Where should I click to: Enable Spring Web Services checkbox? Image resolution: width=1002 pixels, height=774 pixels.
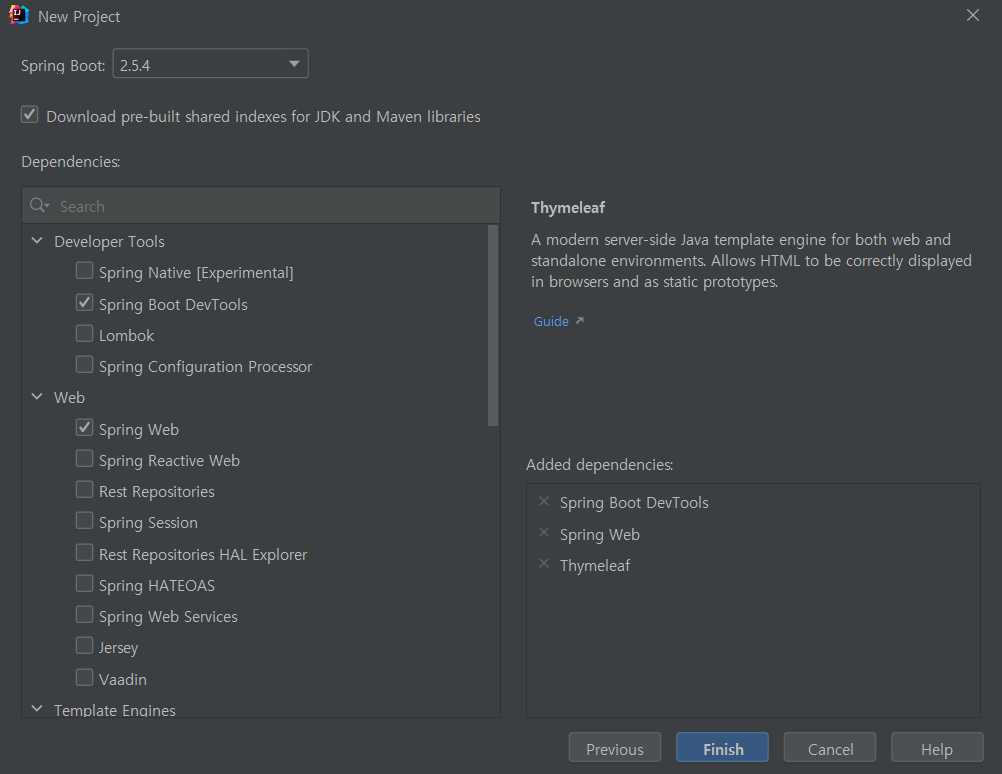[84, 615]
